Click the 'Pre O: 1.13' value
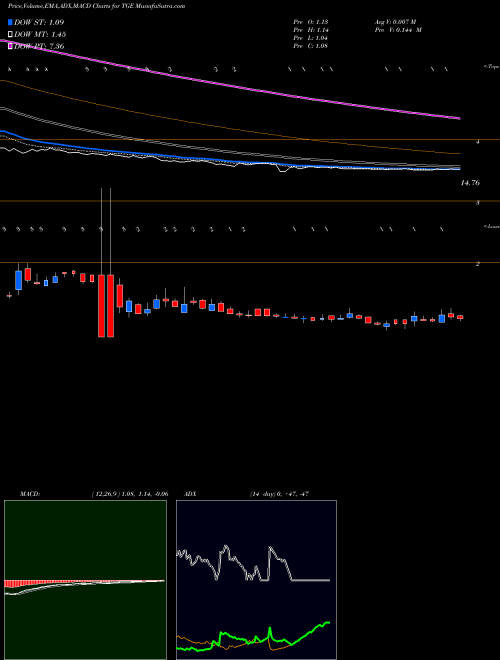Image resolution: width=500 pixels, height=660 pixels. (x=312, y=22)
